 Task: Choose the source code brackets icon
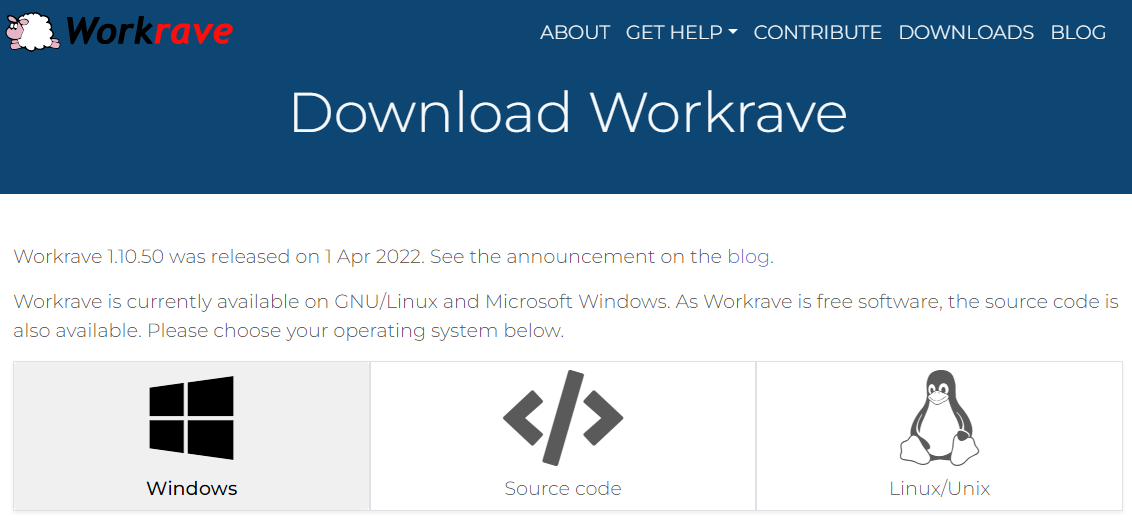[563, 418]
